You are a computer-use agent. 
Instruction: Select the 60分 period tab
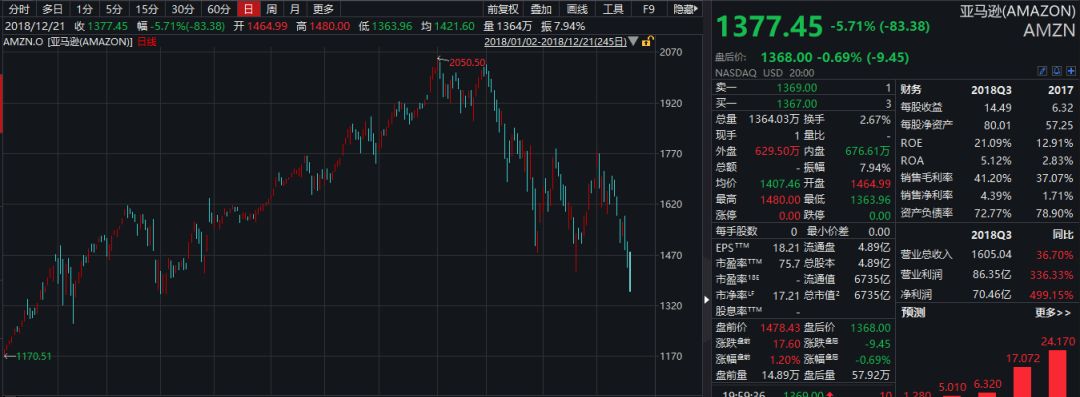point(218,9)
